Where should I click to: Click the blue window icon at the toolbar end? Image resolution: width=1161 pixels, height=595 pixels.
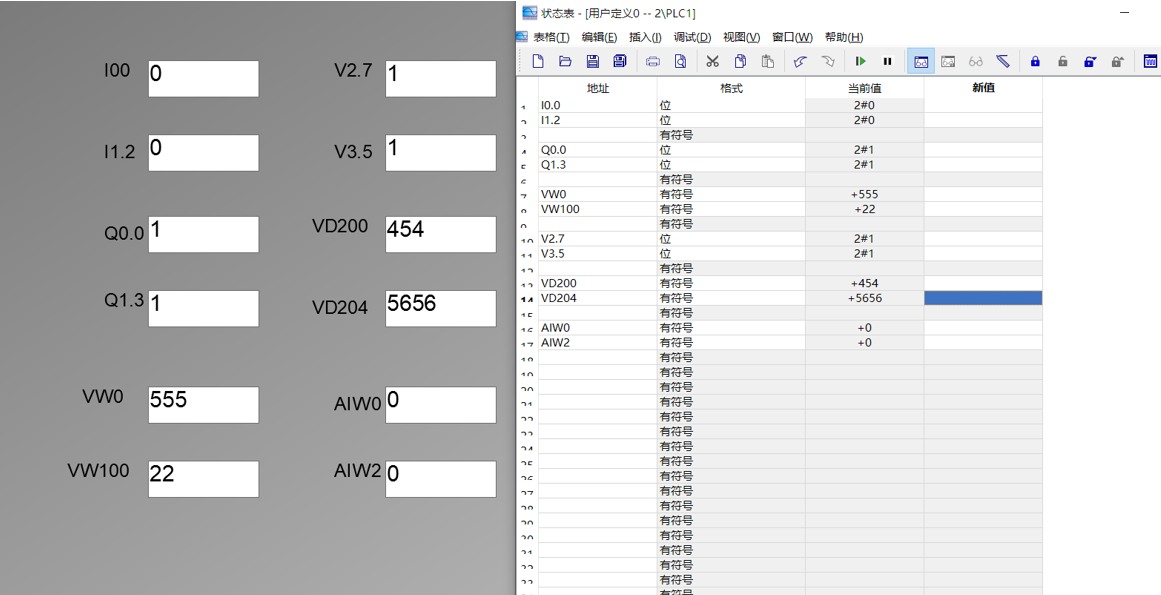coord(1150,61)
